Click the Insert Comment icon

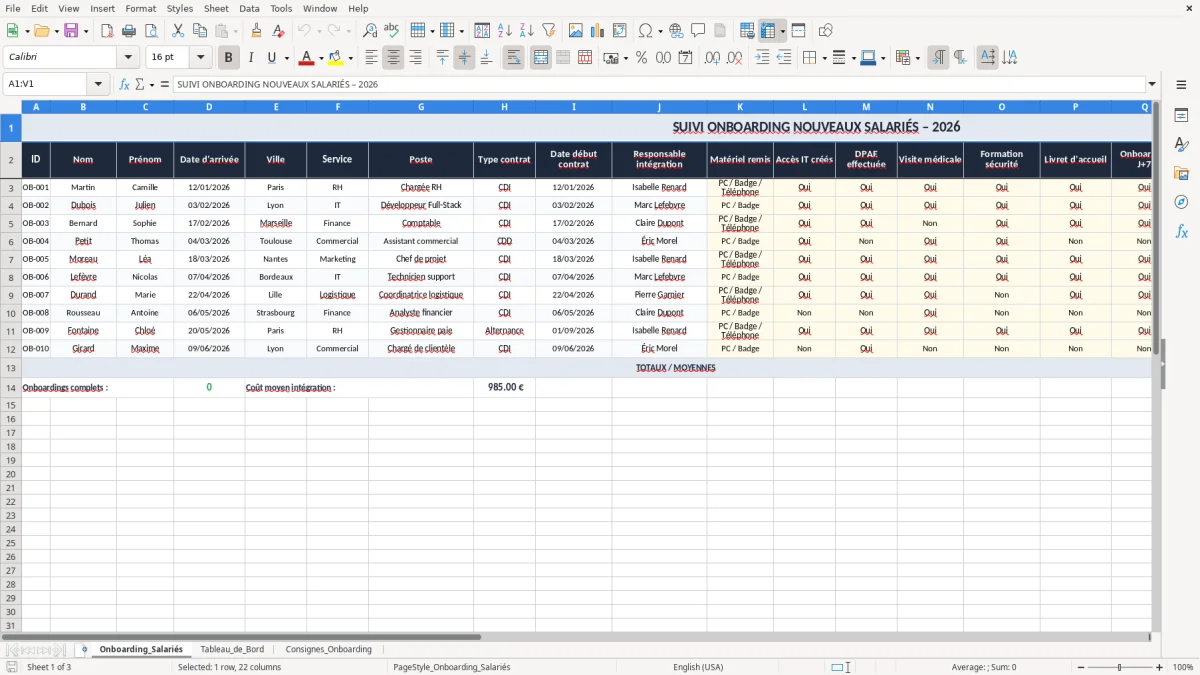tap(698, 31)
